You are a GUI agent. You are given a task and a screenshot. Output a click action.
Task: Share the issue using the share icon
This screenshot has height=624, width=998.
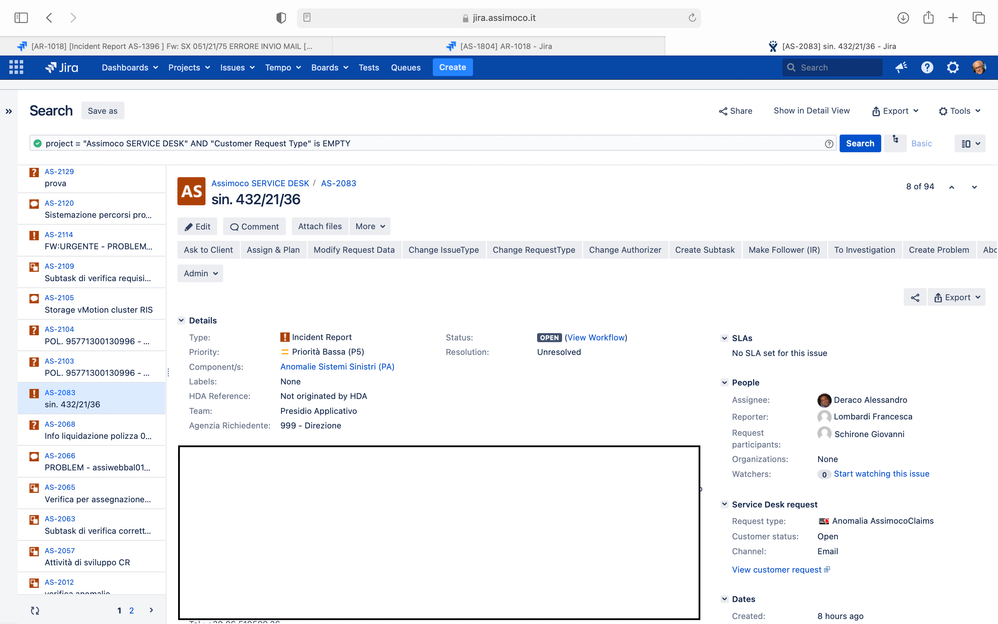coord(915,296)
